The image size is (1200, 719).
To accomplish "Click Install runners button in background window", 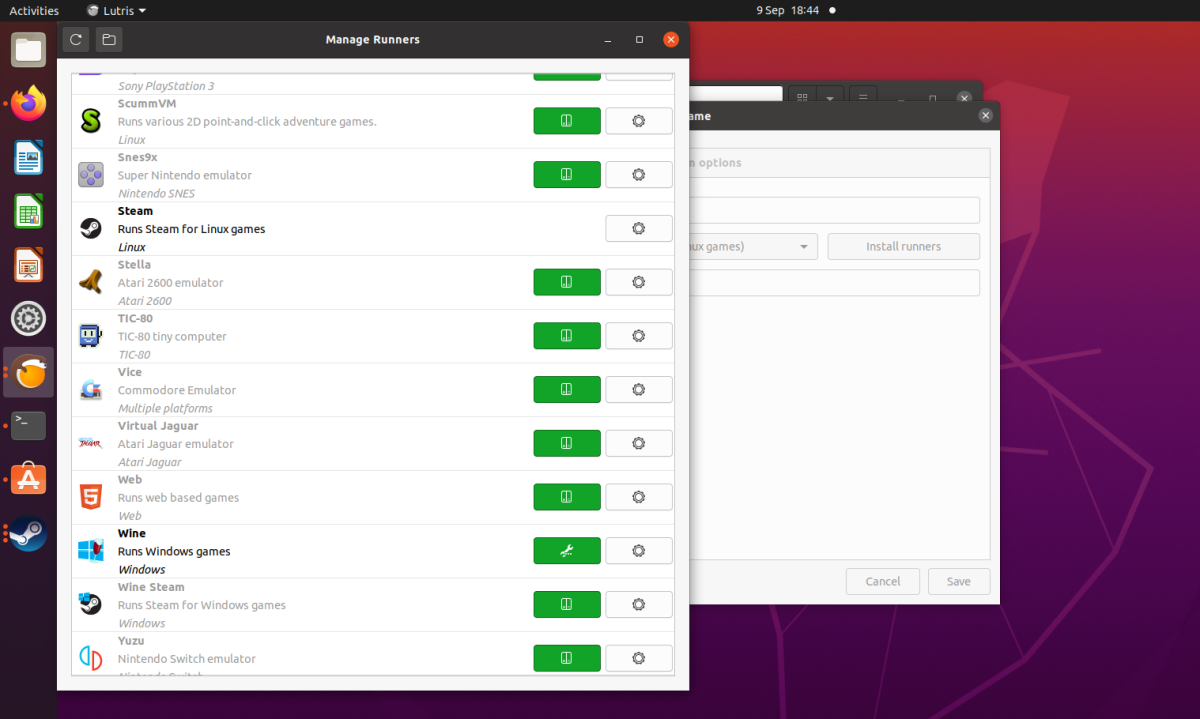I will coord(903,247).
